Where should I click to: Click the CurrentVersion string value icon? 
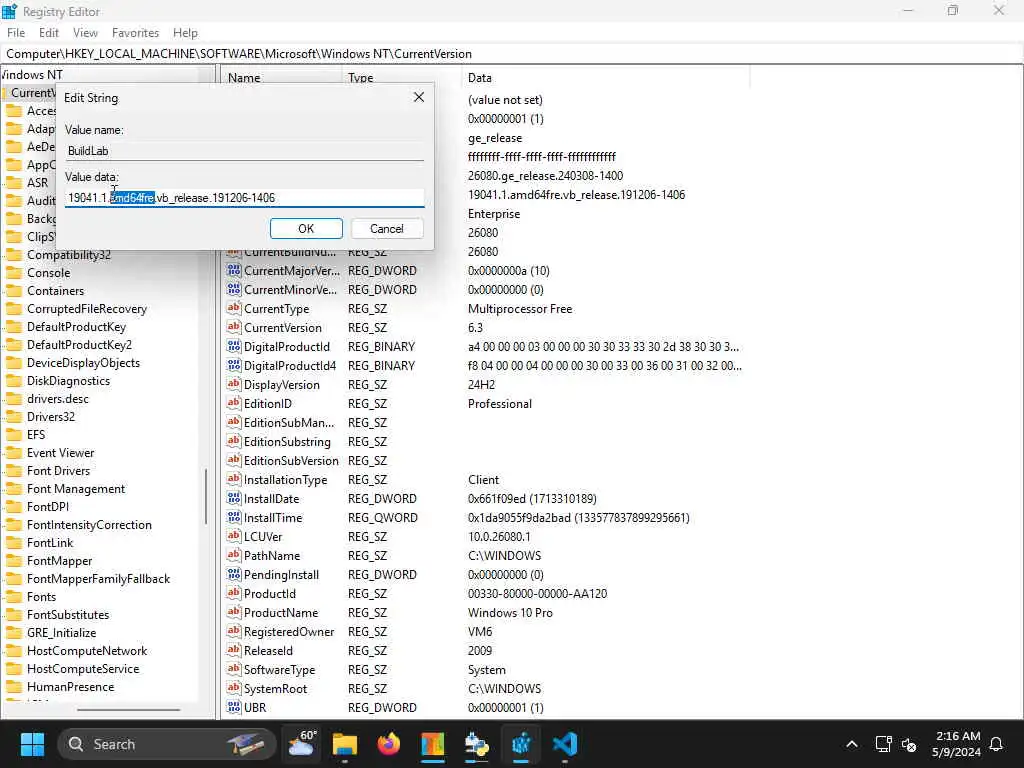[234, 327]
